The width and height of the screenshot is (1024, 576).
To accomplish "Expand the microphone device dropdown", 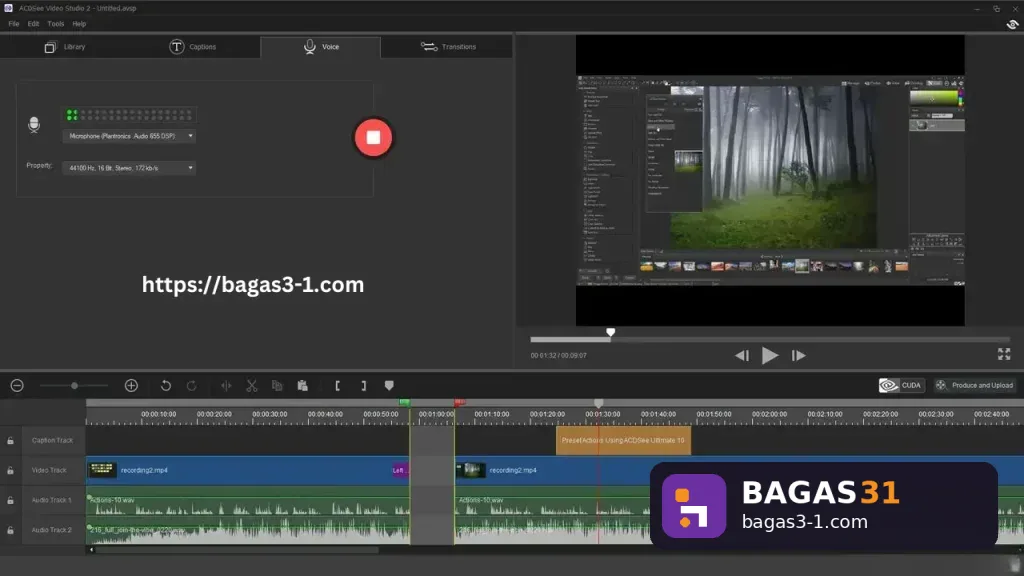I will [129, 136].
